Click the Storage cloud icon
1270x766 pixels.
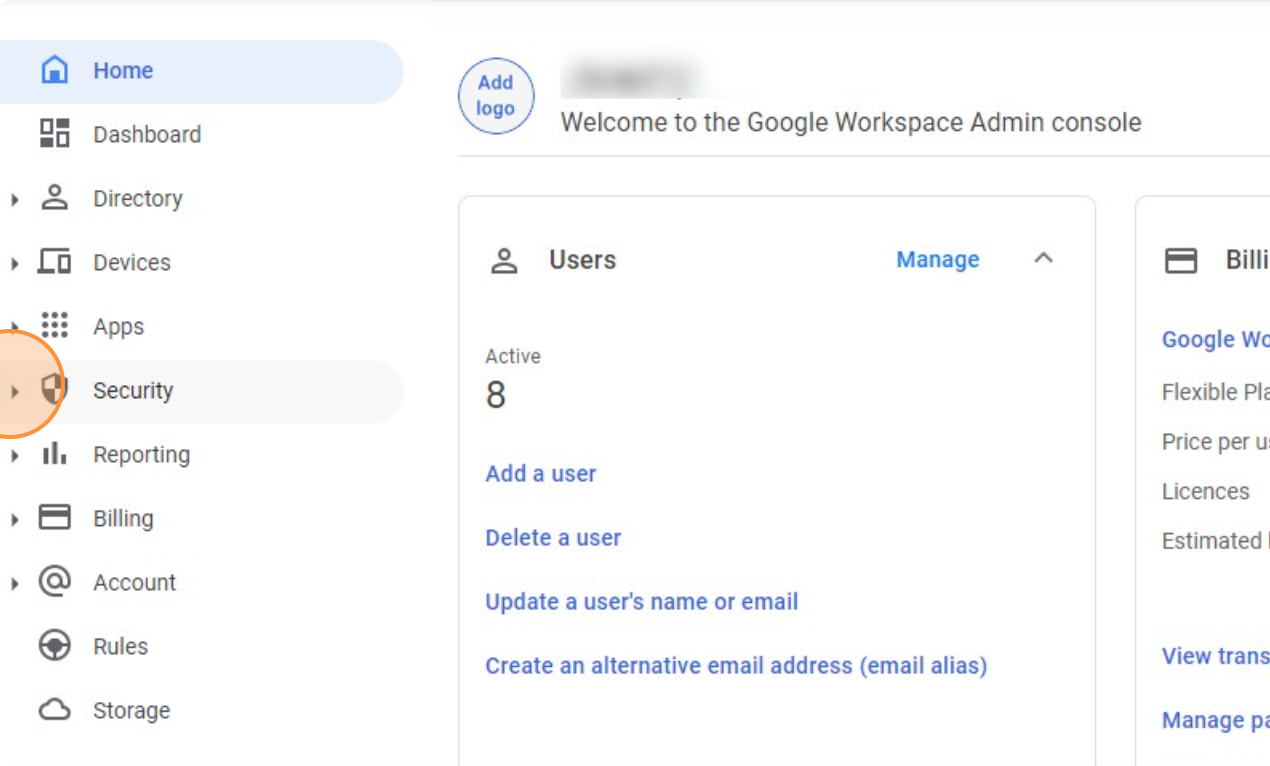pos(54,710)
